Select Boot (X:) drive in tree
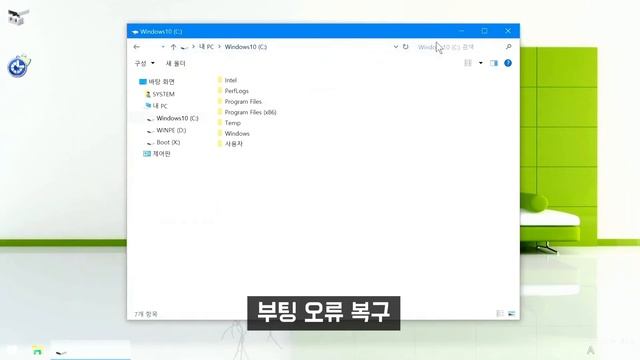Image resolution: width=640 pixels, height=360 pixels. pos(163,142)
